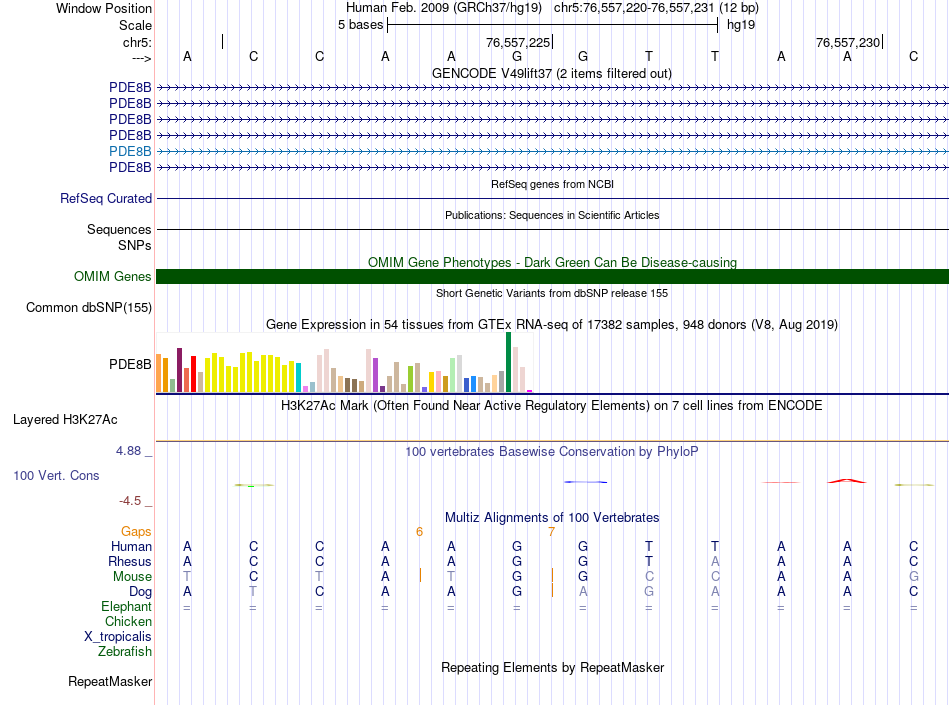Open the RepeatMasker track label
This screenshot has height=705, width=950.
[110, 682]
